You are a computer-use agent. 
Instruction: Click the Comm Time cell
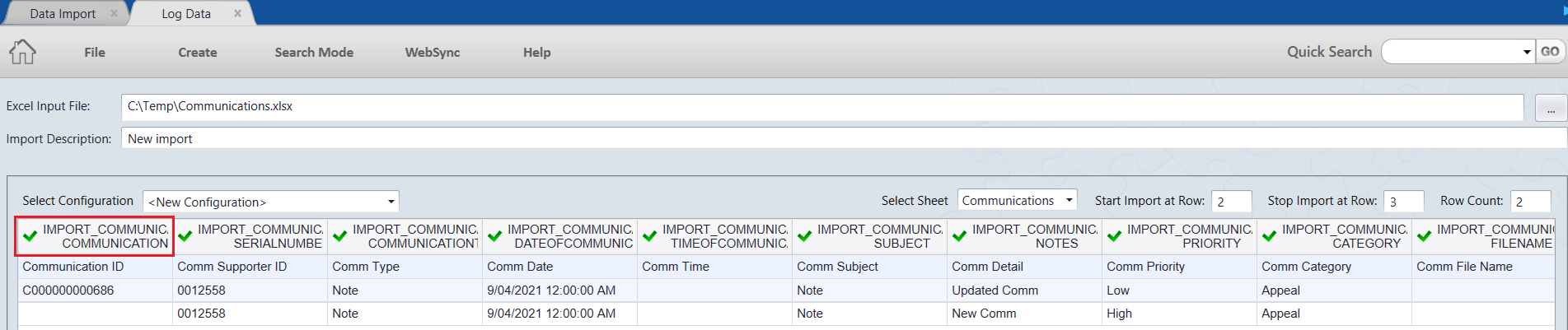pos(714,267)
